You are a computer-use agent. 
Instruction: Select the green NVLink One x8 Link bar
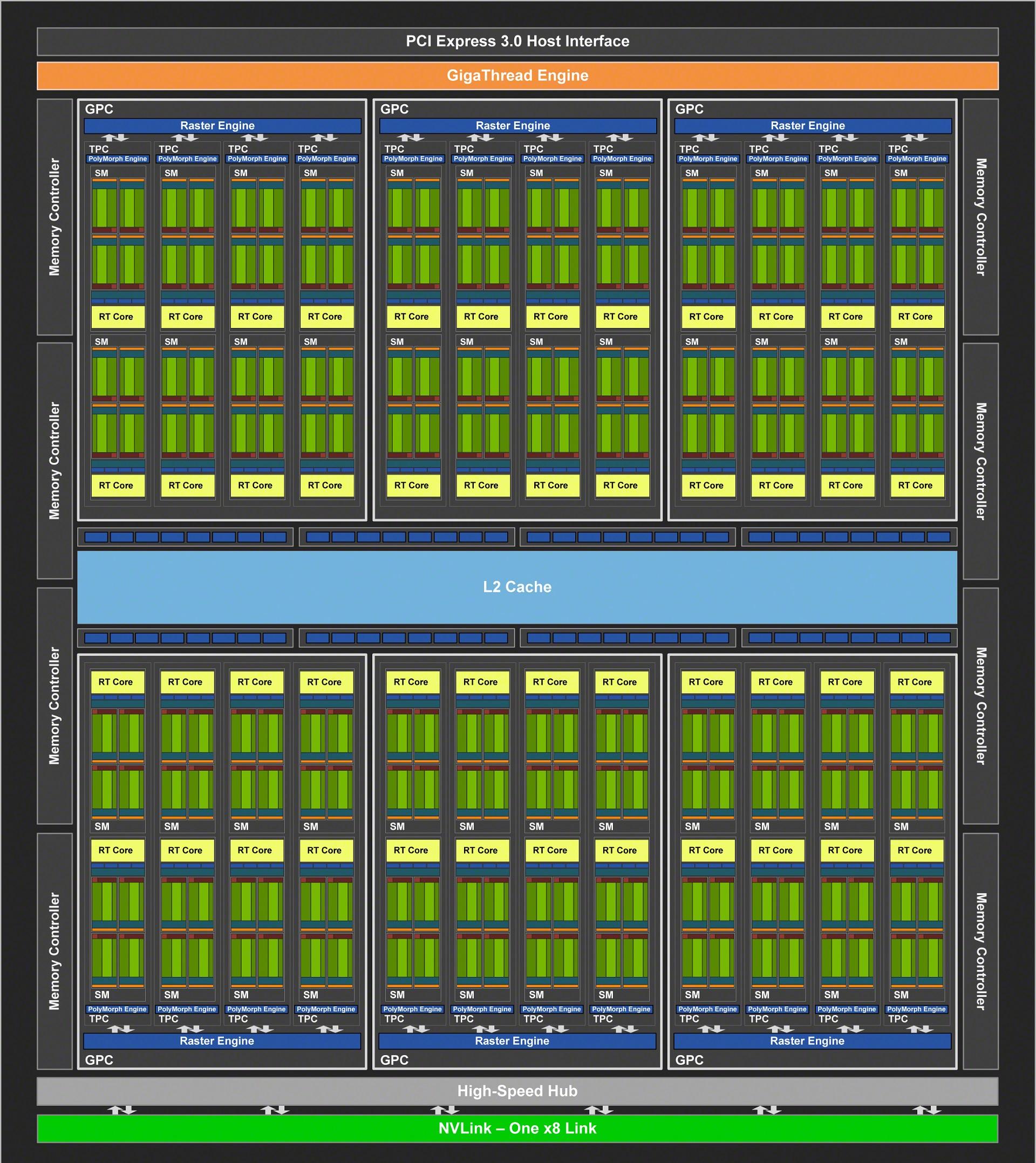(517, 1128)
